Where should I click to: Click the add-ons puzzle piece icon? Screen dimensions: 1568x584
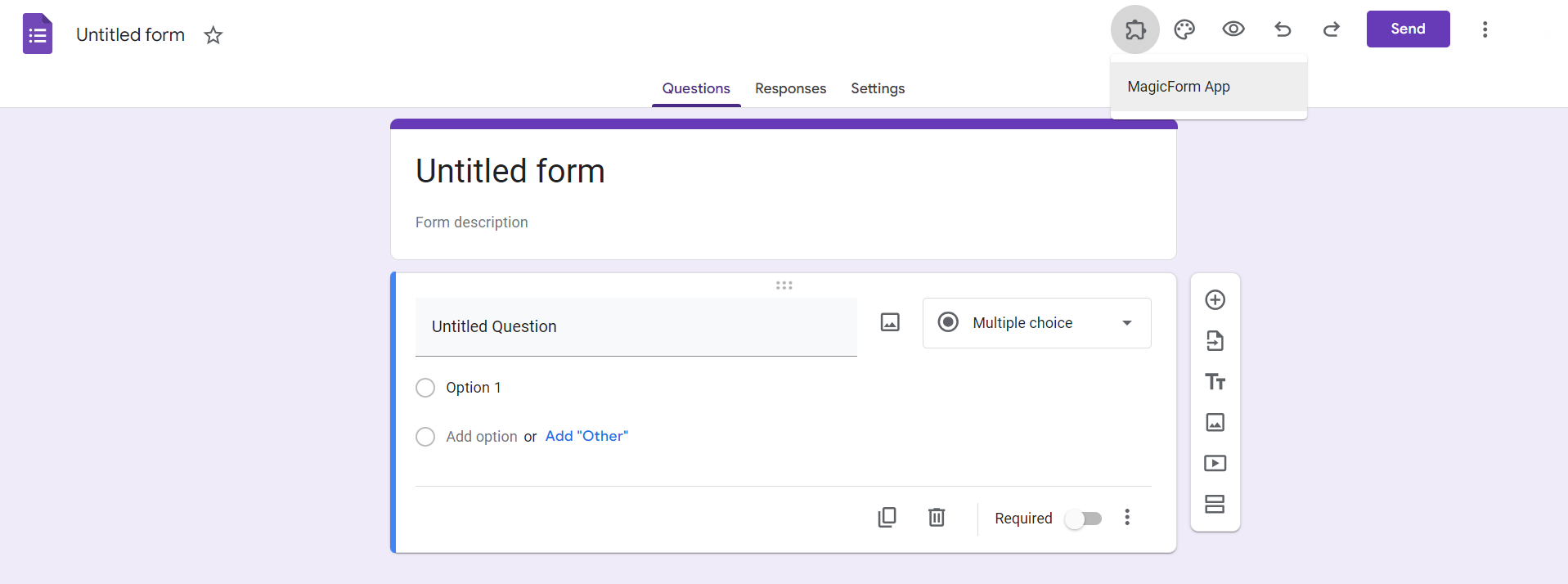1134,29
